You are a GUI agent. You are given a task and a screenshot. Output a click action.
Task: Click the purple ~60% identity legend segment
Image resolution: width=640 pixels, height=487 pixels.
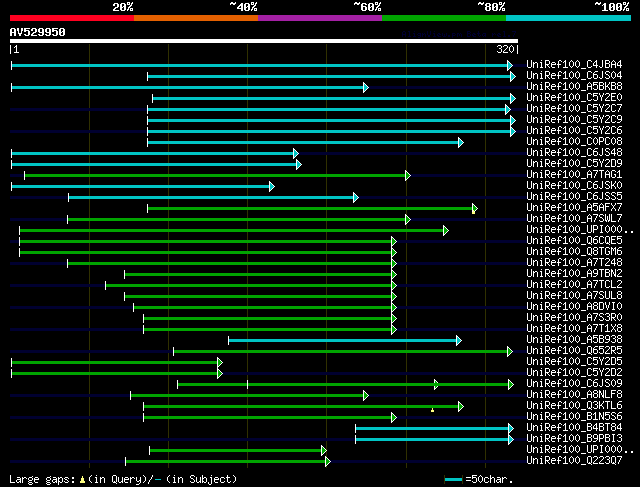tap(320, 18)
